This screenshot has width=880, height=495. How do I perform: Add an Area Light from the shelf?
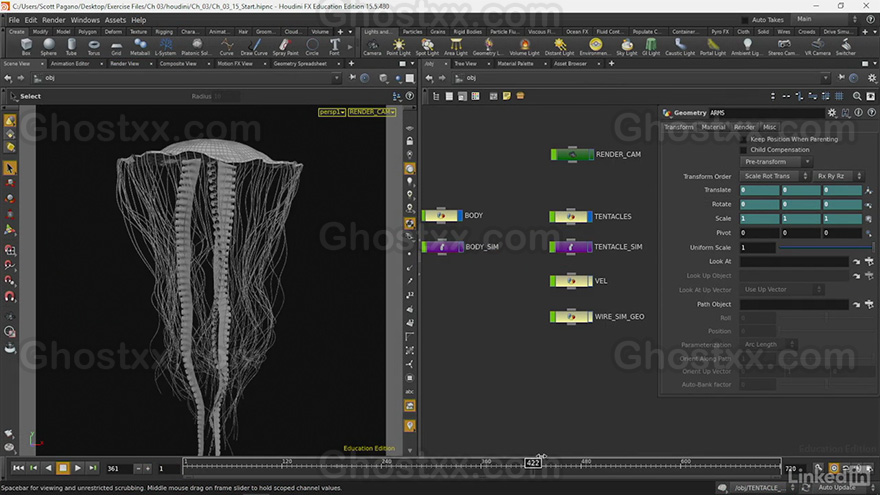click(456, 47)
